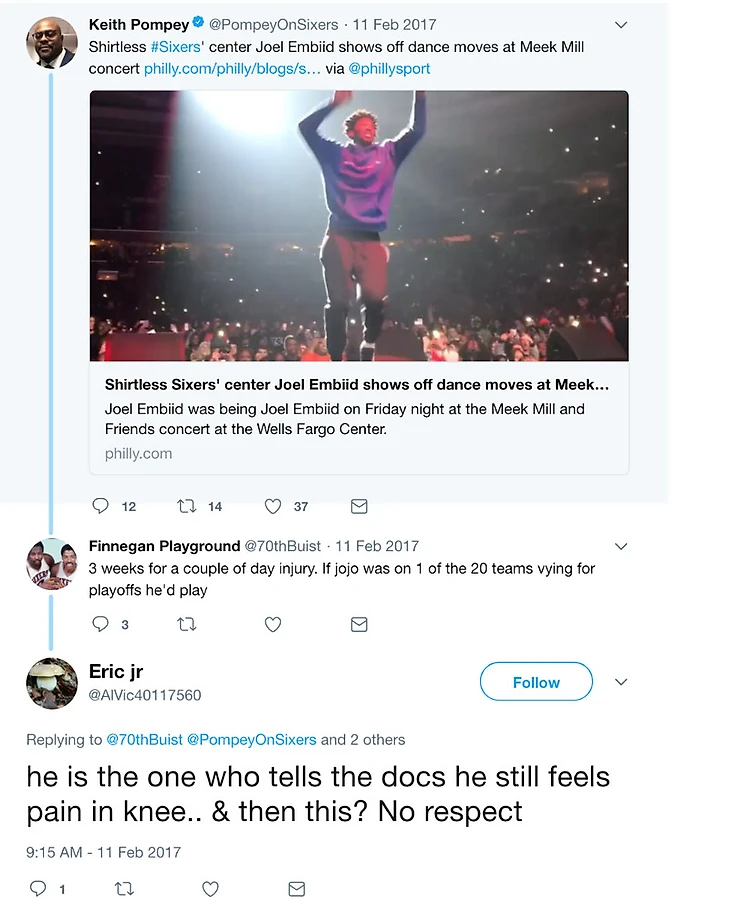This screenshot has height=923, width=730.
Task: Reply to Finnegan Playground's tweet
Action: pyautogui.click(x=100, y=624)
